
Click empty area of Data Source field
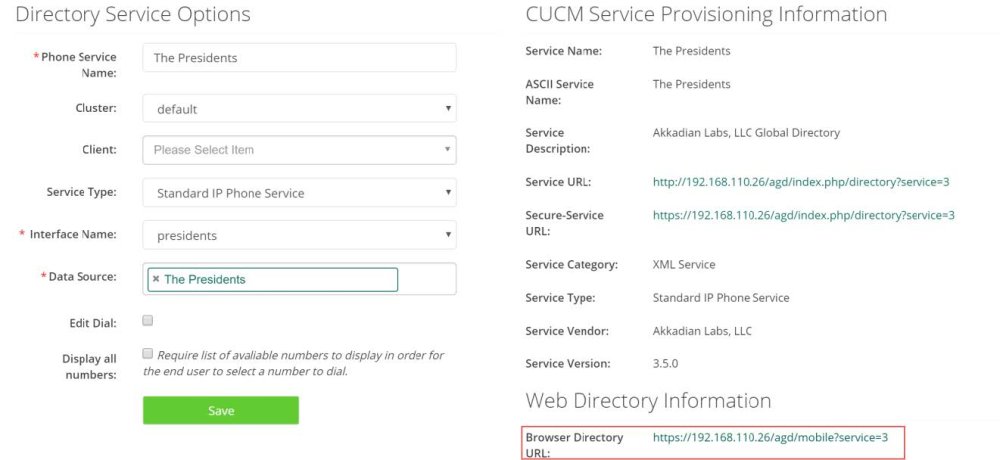427,280
